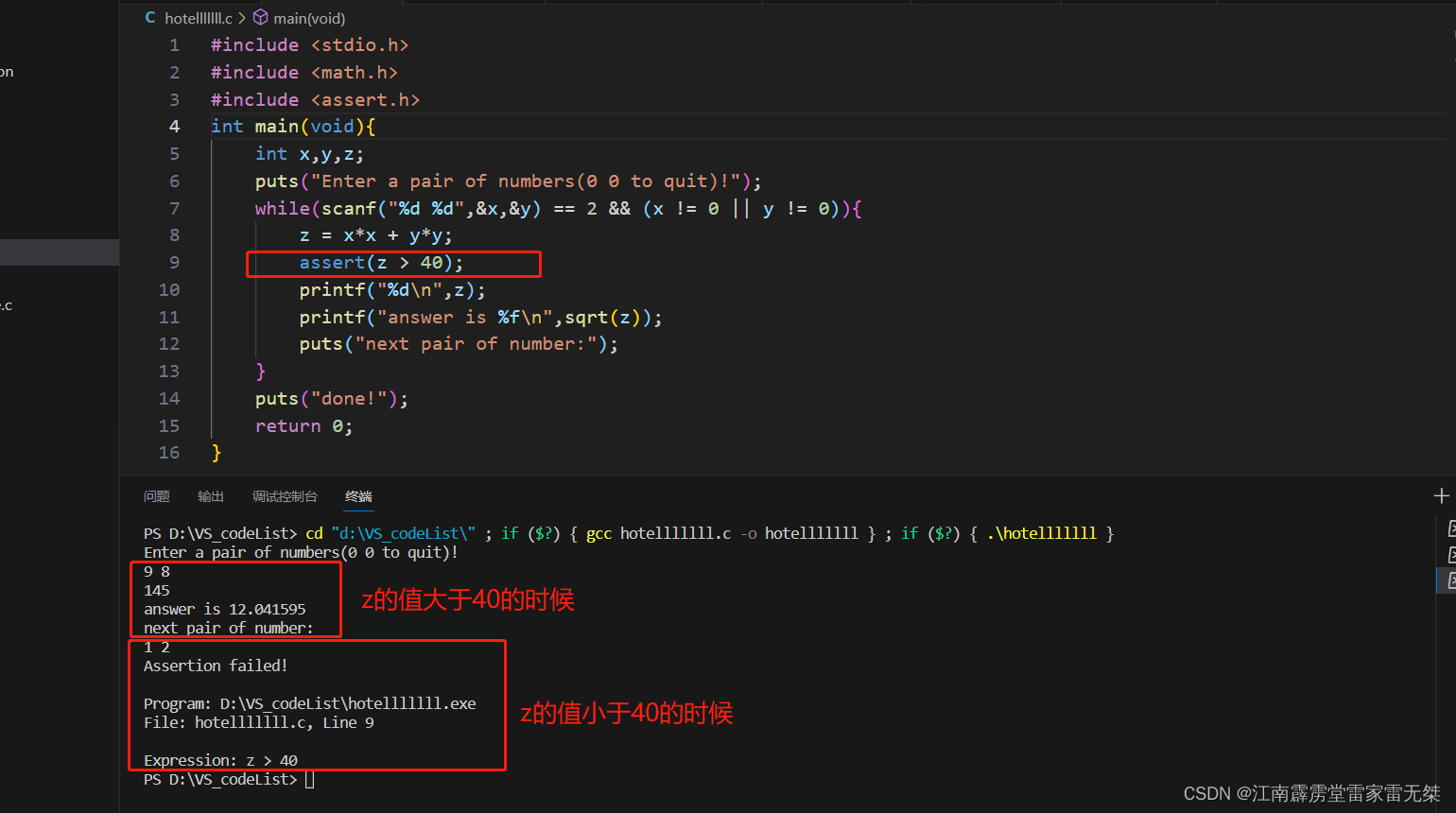Switch to the 问题 panel tab
Viewport: 1456px width, 813px height.
pos(156,496)
